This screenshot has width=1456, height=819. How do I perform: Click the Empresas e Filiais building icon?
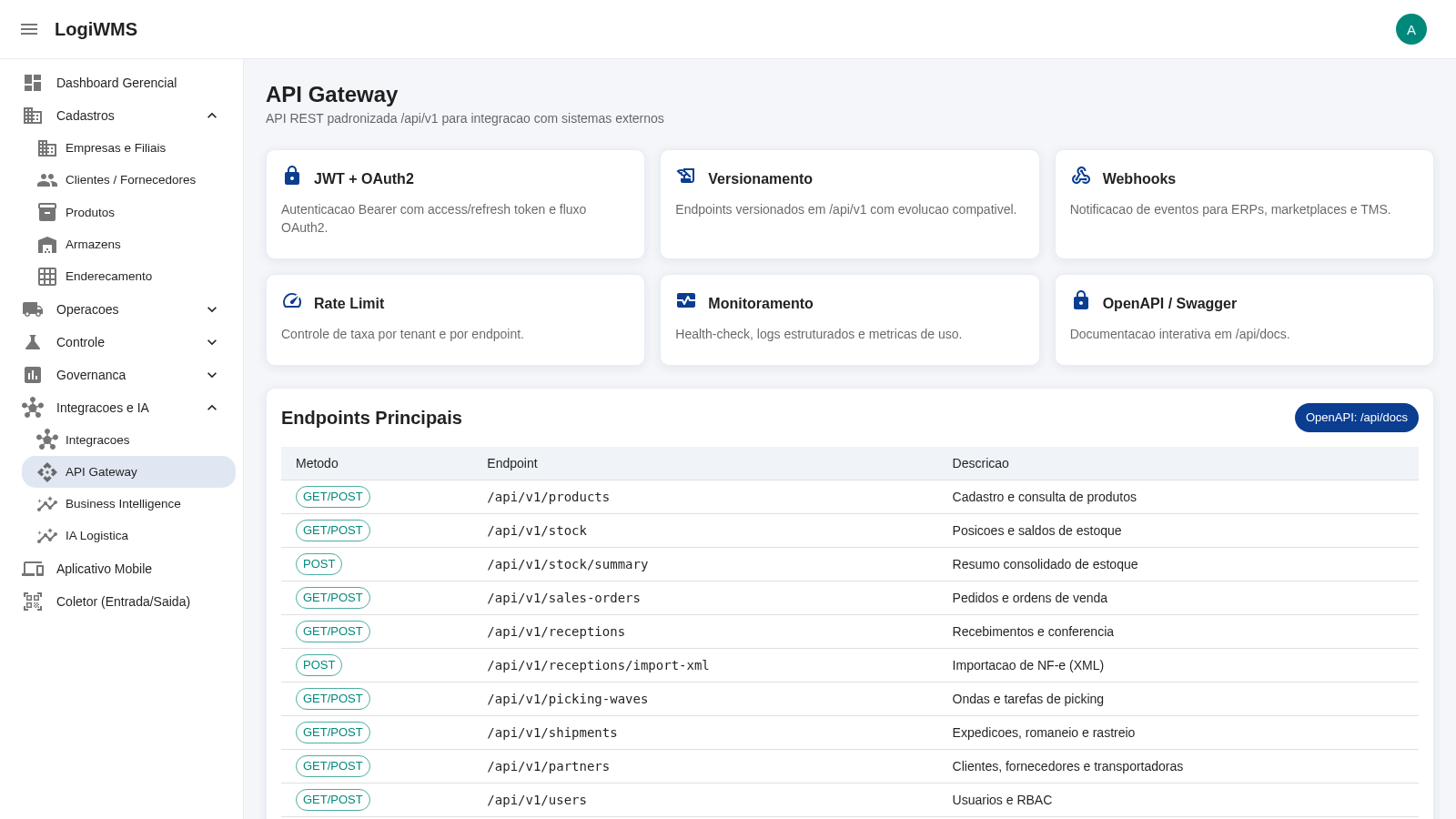tap(47, 148)
